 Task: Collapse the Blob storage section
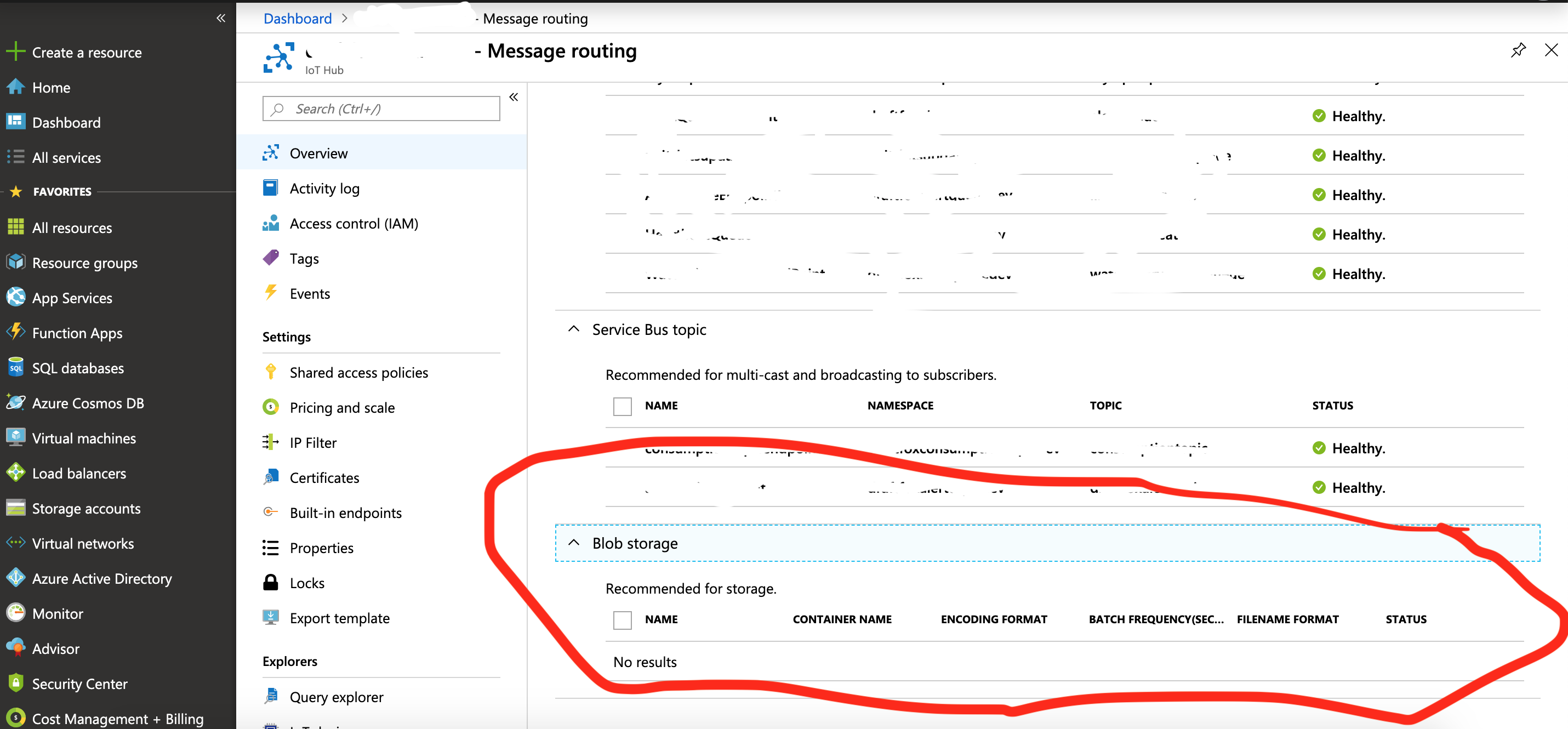click(573, 543)
